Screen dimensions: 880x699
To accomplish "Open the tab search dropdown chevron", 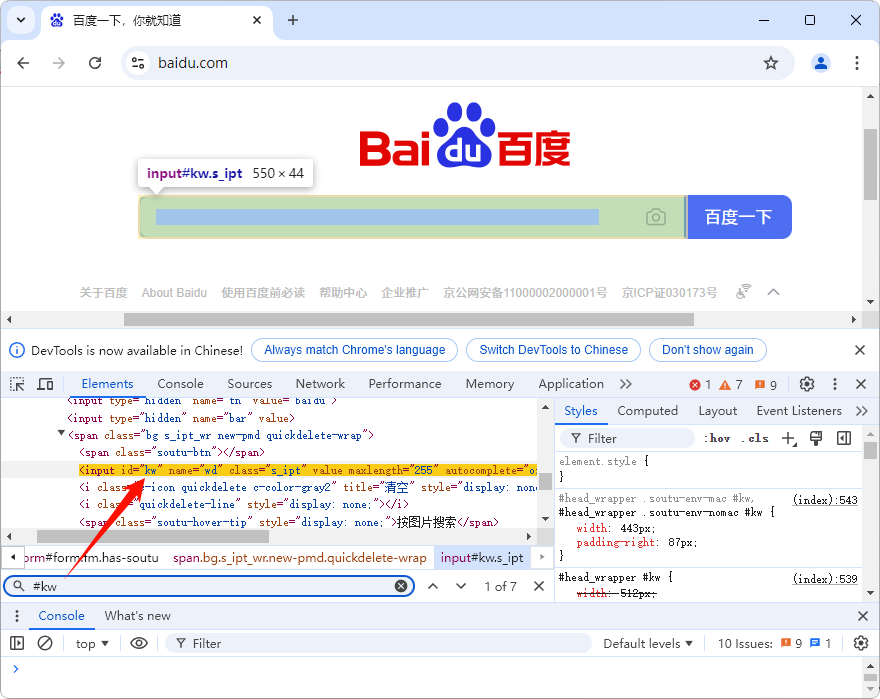I will 21,20.
